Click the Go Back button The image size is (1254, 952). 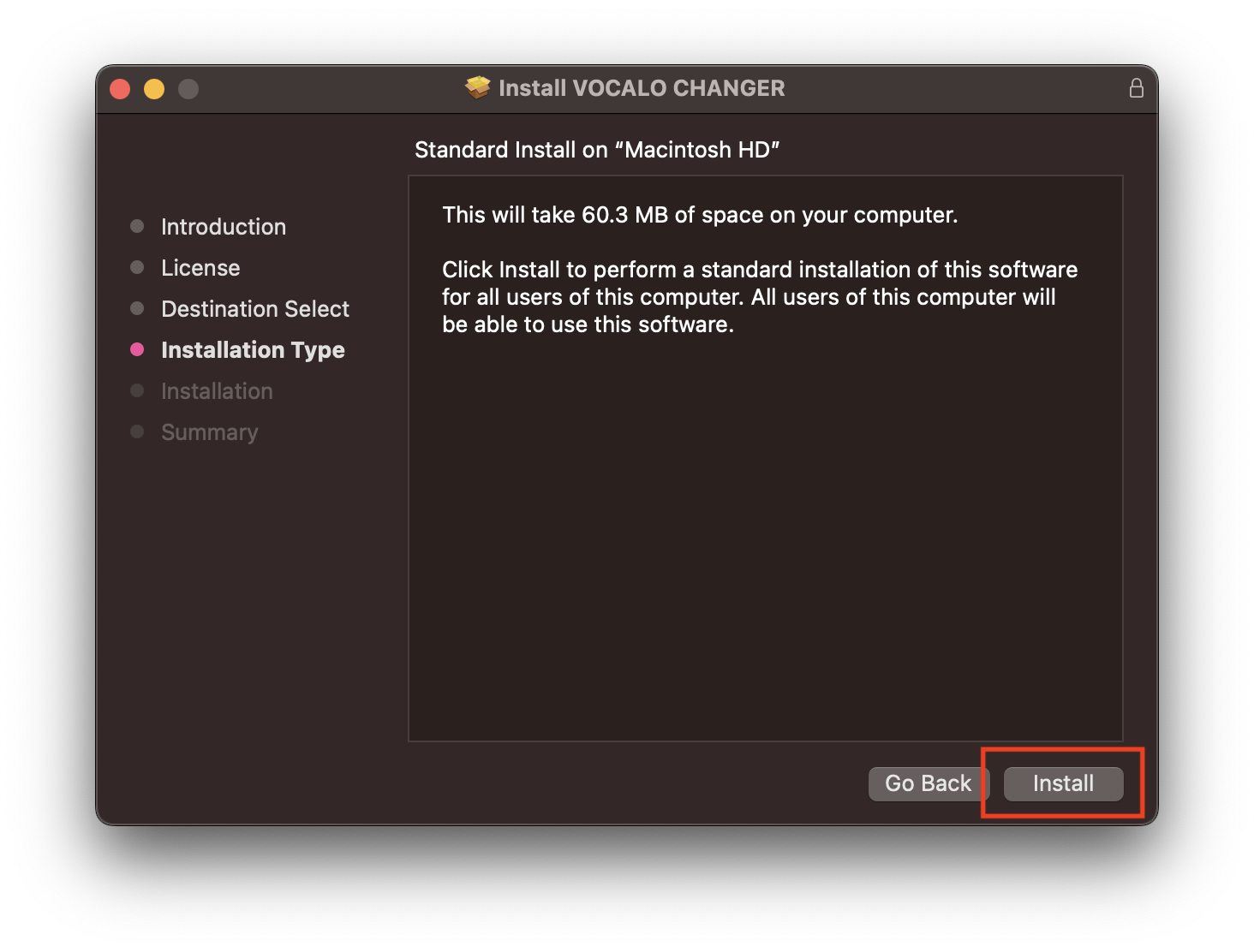point(929,783)
